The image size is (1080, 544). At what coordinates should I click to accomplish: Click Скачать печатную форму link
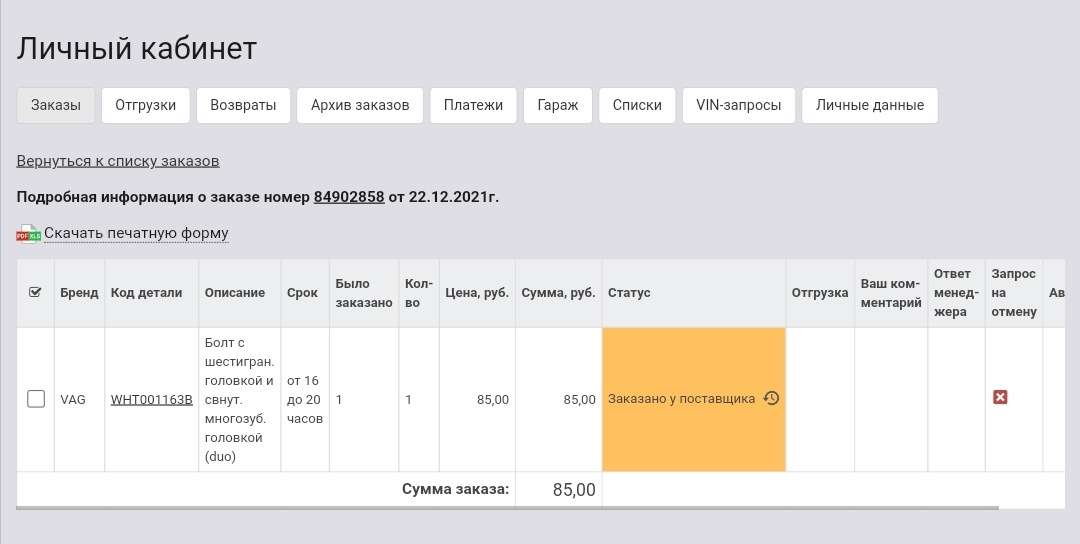pos(136,234)
